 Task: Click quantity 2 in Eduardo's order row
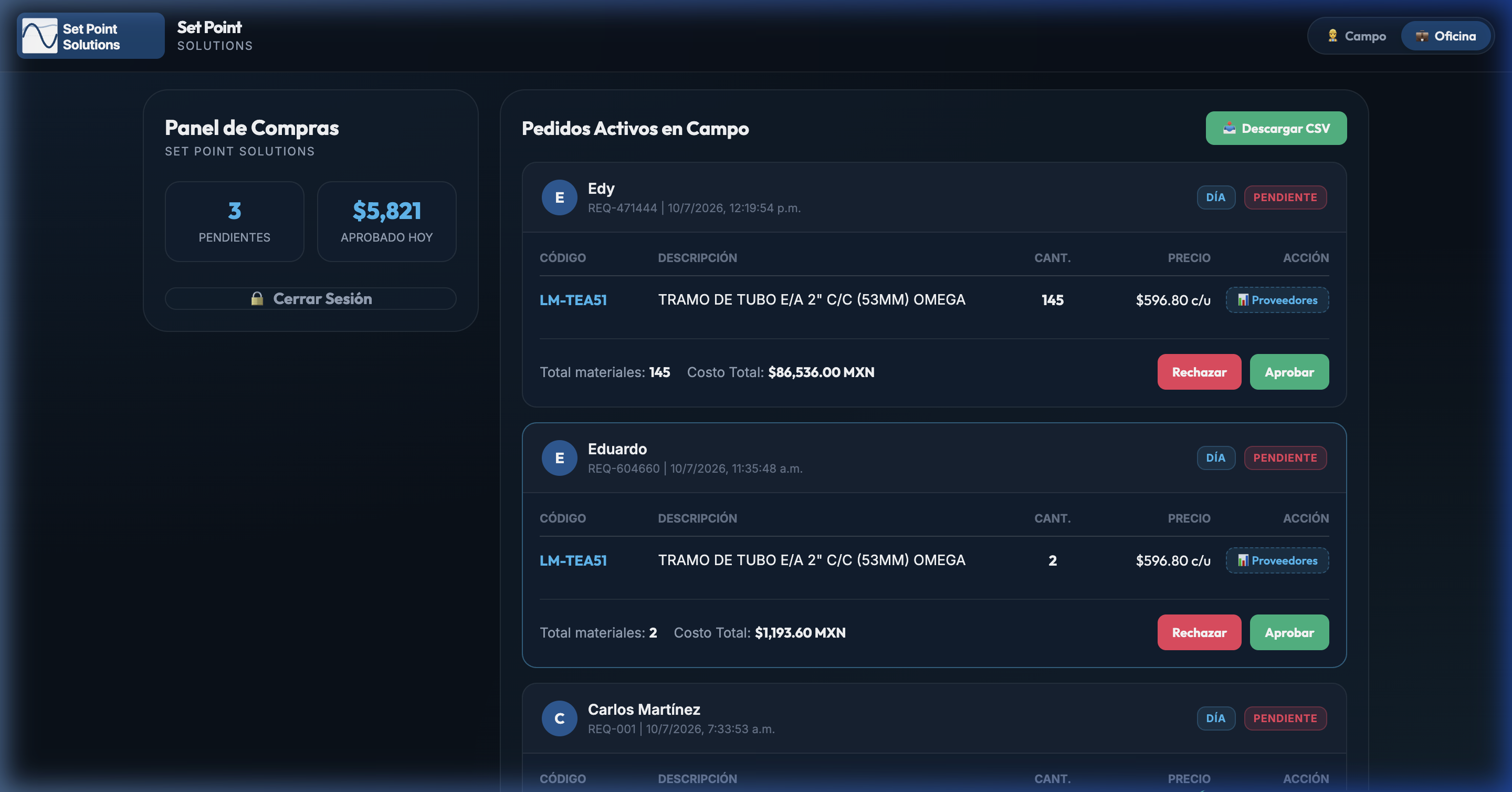coord(1053,561)
